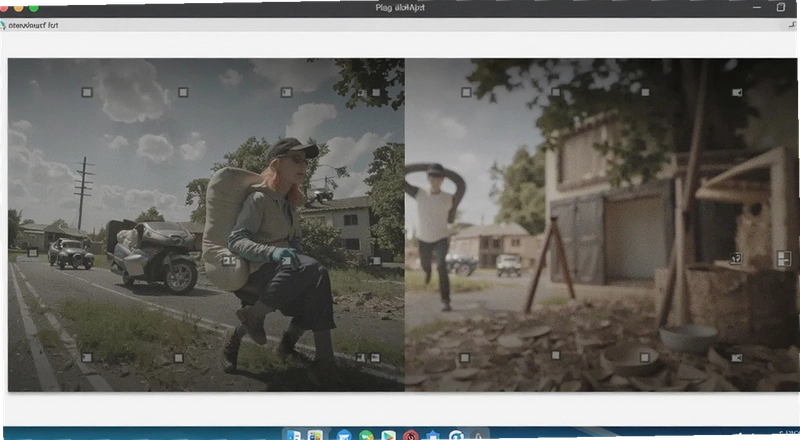Click the window title text in title bar
This screenshot has height=440, width=800.
400,8
